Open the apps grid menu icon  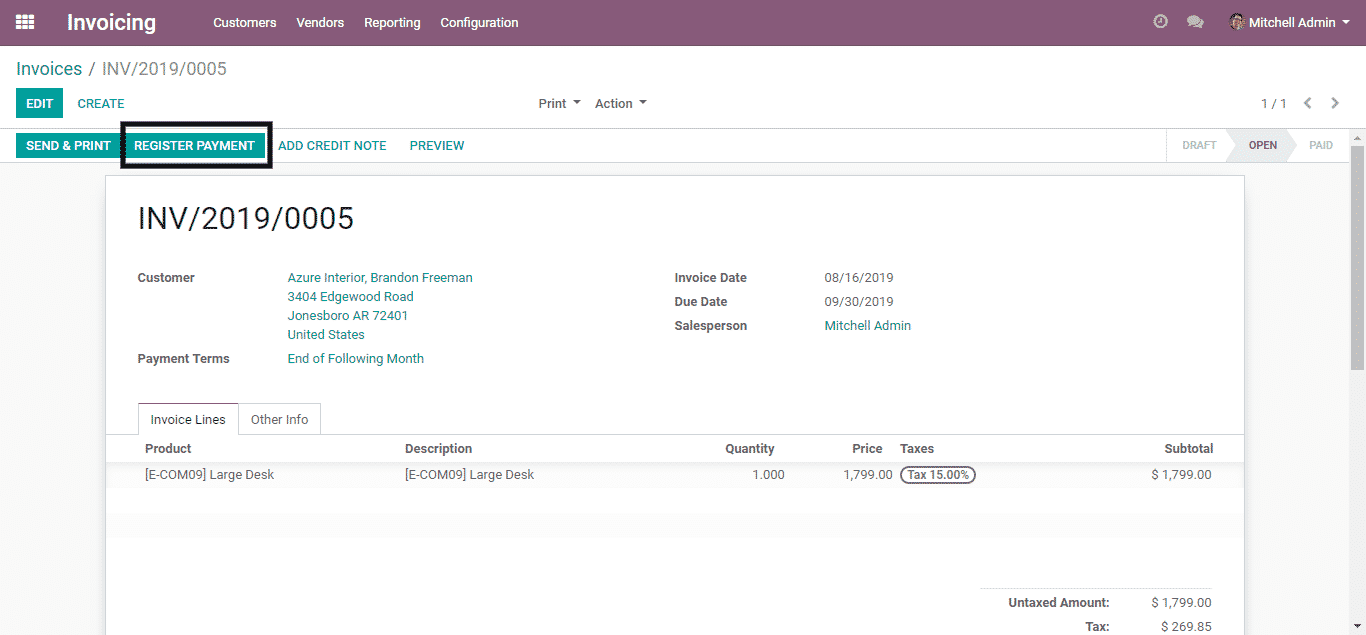point(25,22)
